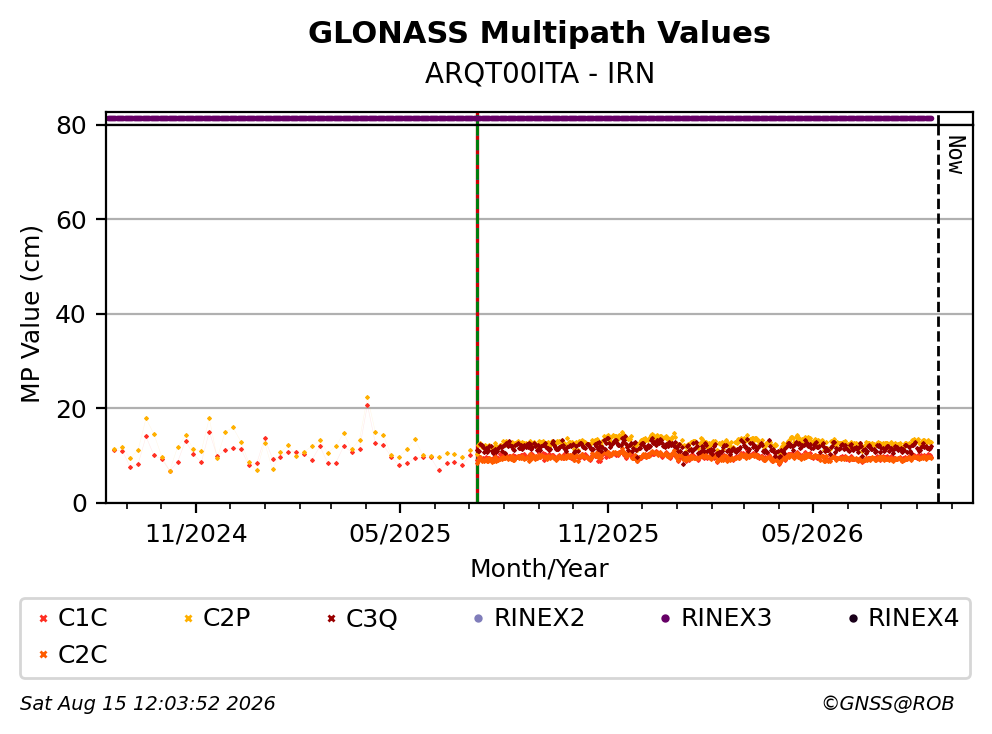Click the RINEX2 legend dot
The height and width of the screenshot is (734, 992).
(x=478, y=618)
